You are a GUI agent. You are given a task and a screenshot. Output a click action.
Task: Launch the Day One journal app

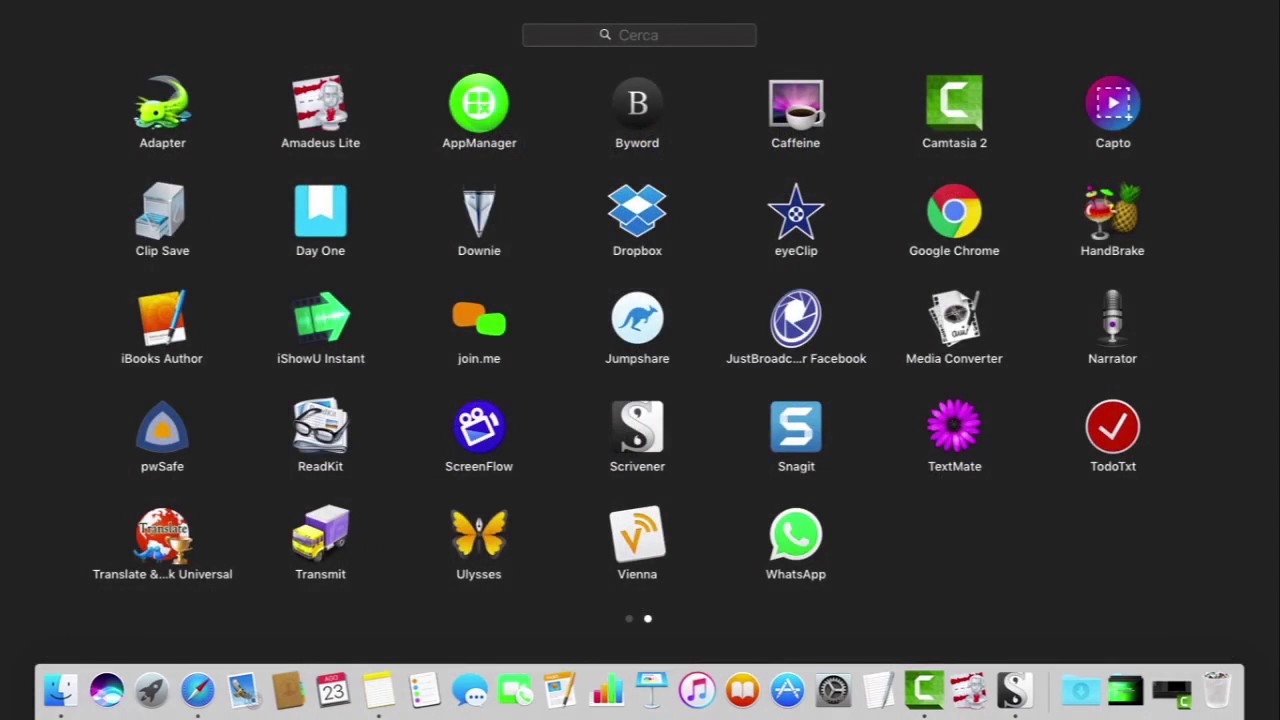click(x=320, y=211)
